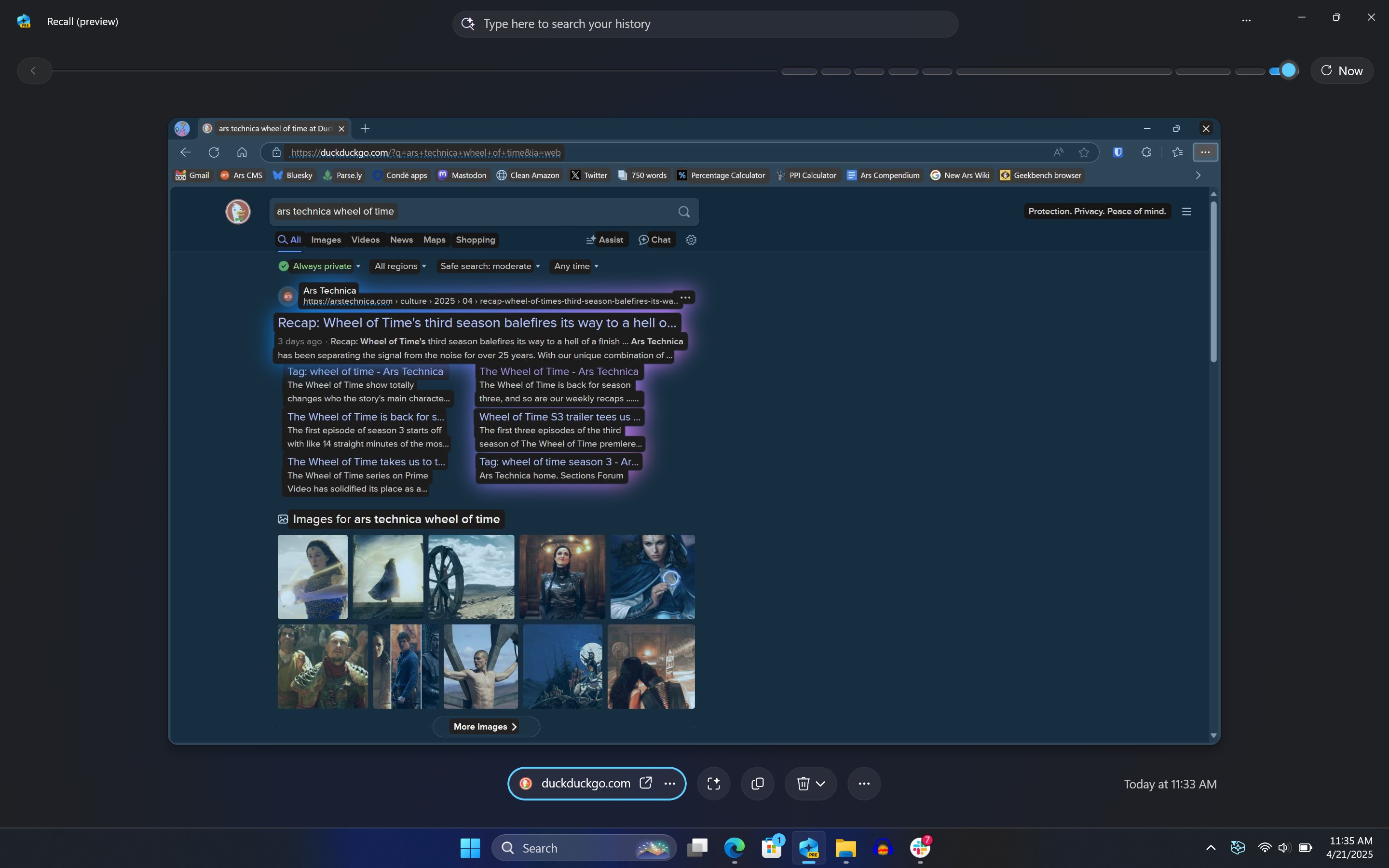This screenshot has width=1389, height=868.
Task: Click the current timeline position handle
Action: [1289, 70]
